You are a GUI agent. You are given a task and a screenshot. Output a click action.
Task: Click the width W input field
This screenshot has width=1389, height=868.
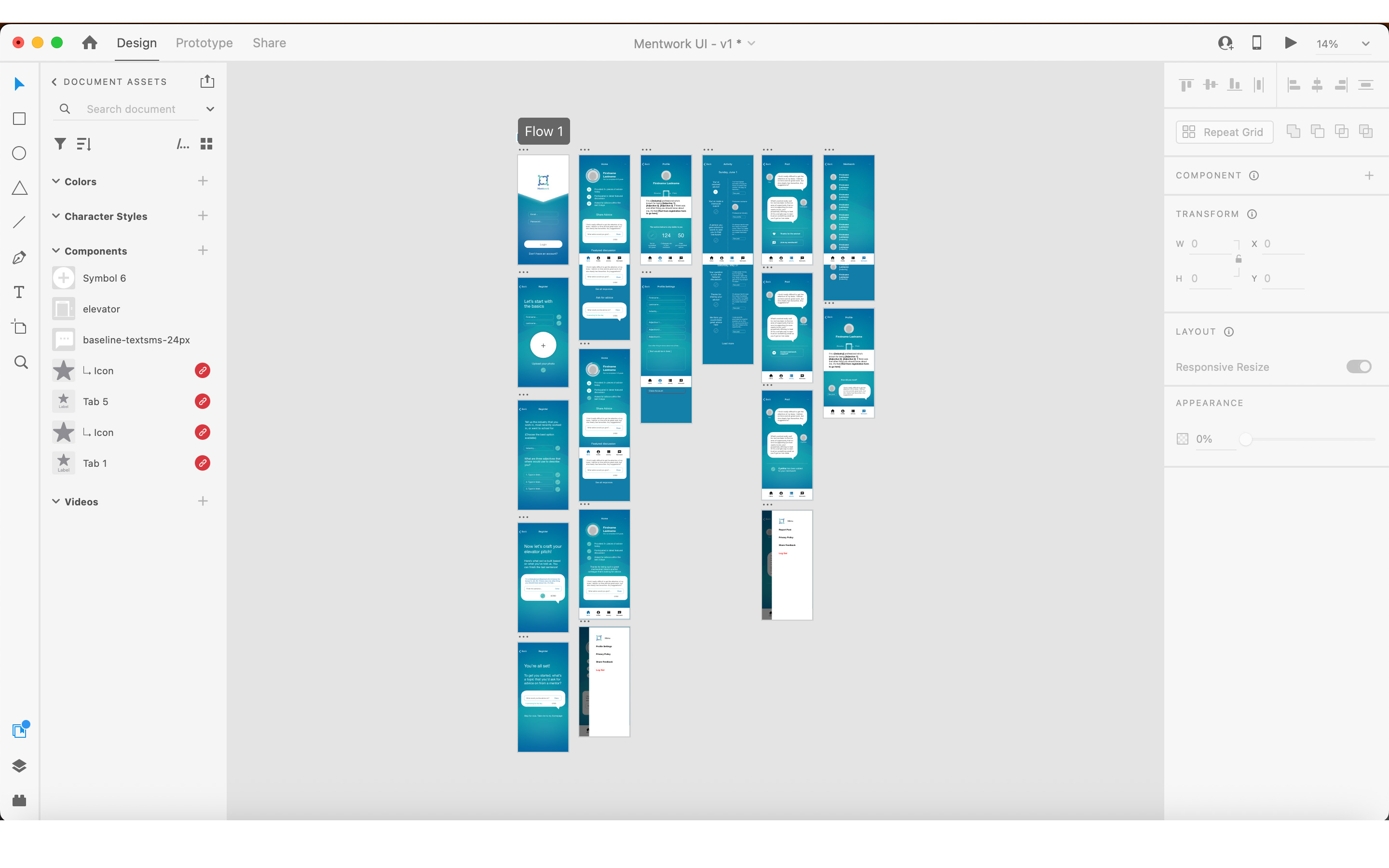coord(1211,244)
